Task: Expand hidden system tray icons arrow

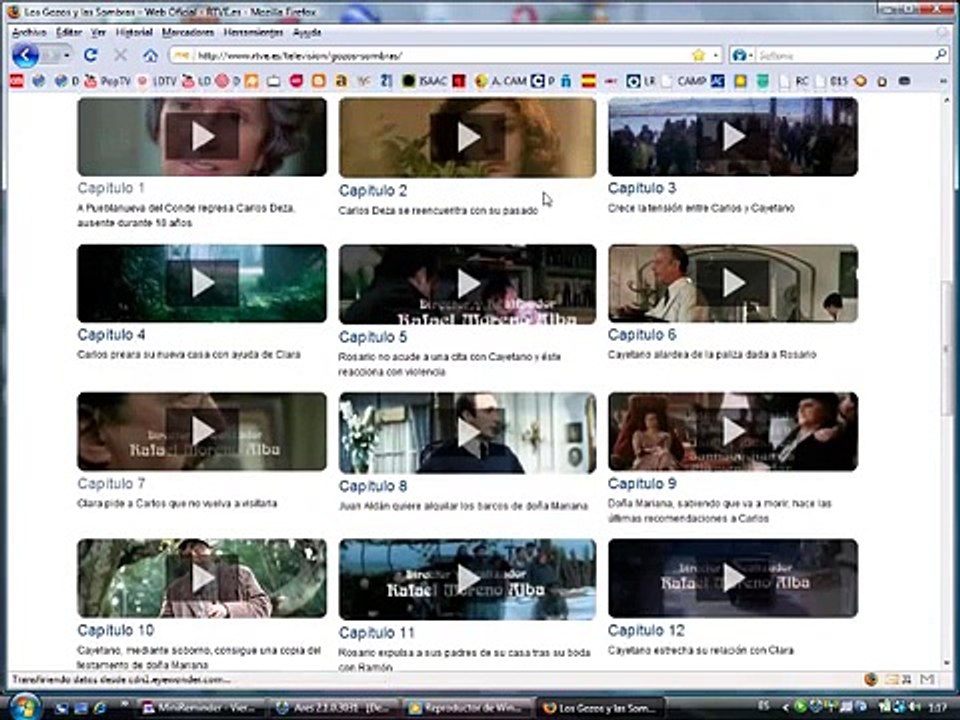Action: click(x=786, y=708)
